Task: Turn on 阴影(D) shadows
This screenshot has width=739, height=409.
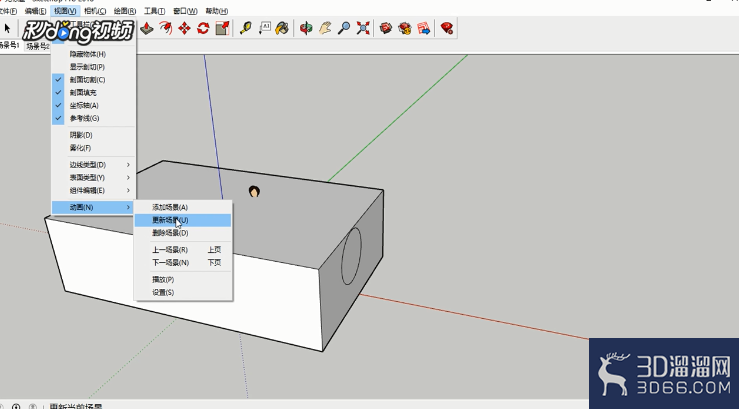Action: (93, 135)
